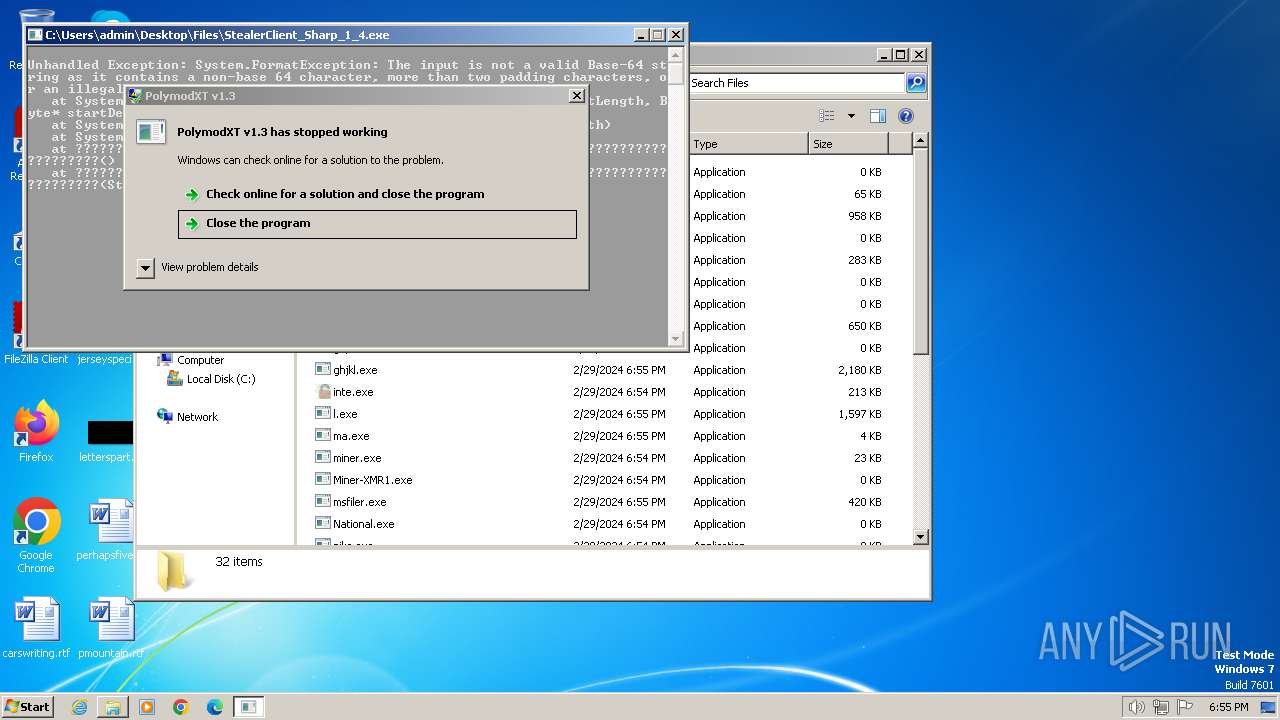Open the Start menu
Image resolution: width=1280 pixels, height=720 pixels.
(27, 706)
